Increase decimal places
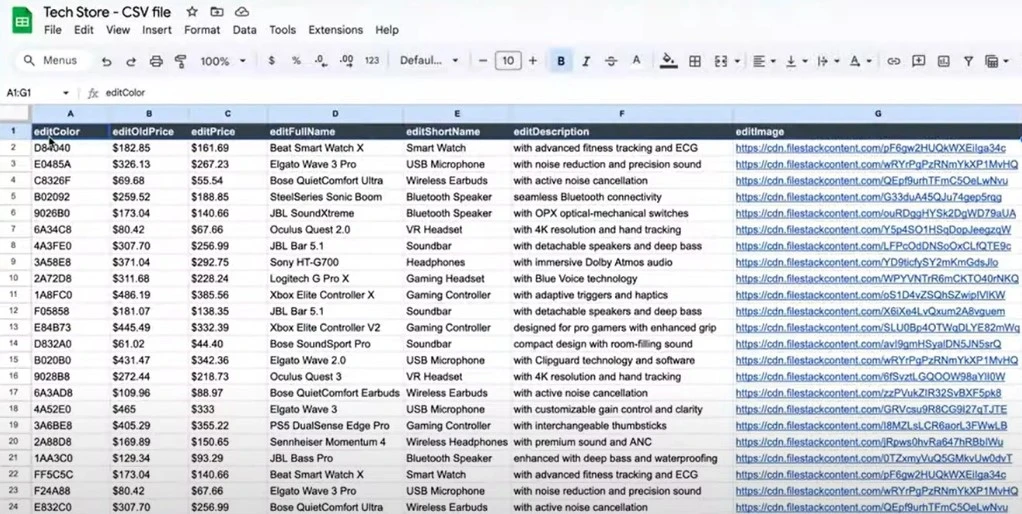The width and height of the screenshot is (1022, 514). [347, 61]
